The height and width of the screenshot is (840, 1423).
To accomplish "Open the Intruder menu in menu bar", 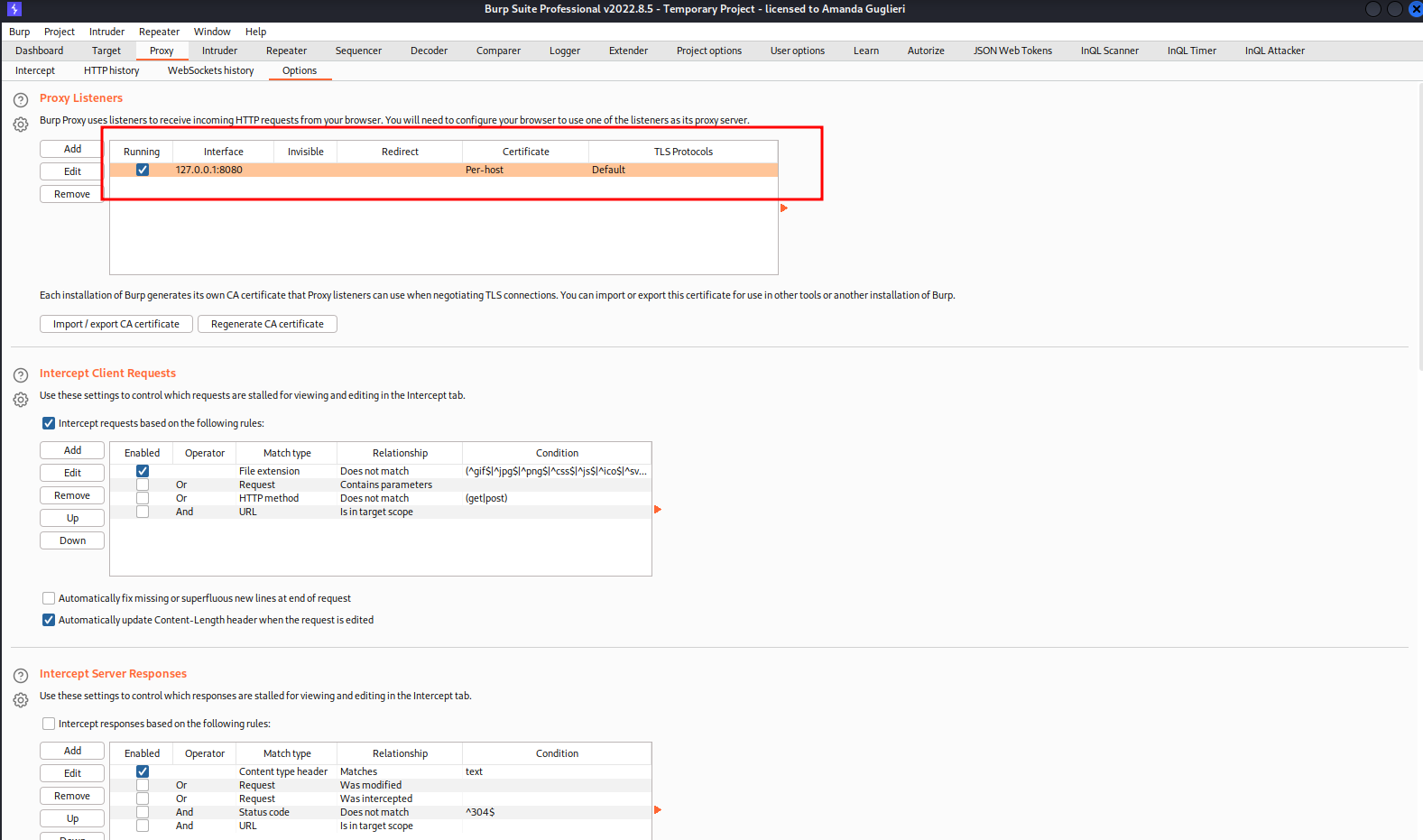I will [x=106, y=32].
